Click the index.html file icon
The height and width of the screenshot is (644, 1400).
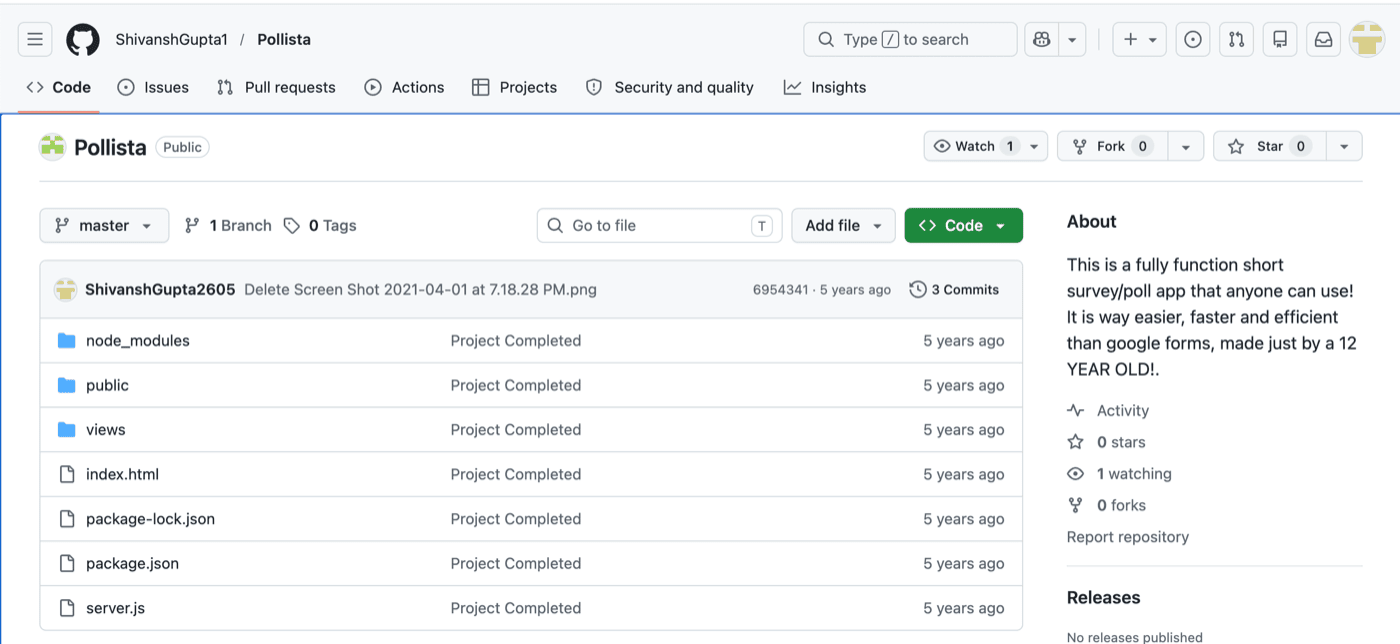67,474
